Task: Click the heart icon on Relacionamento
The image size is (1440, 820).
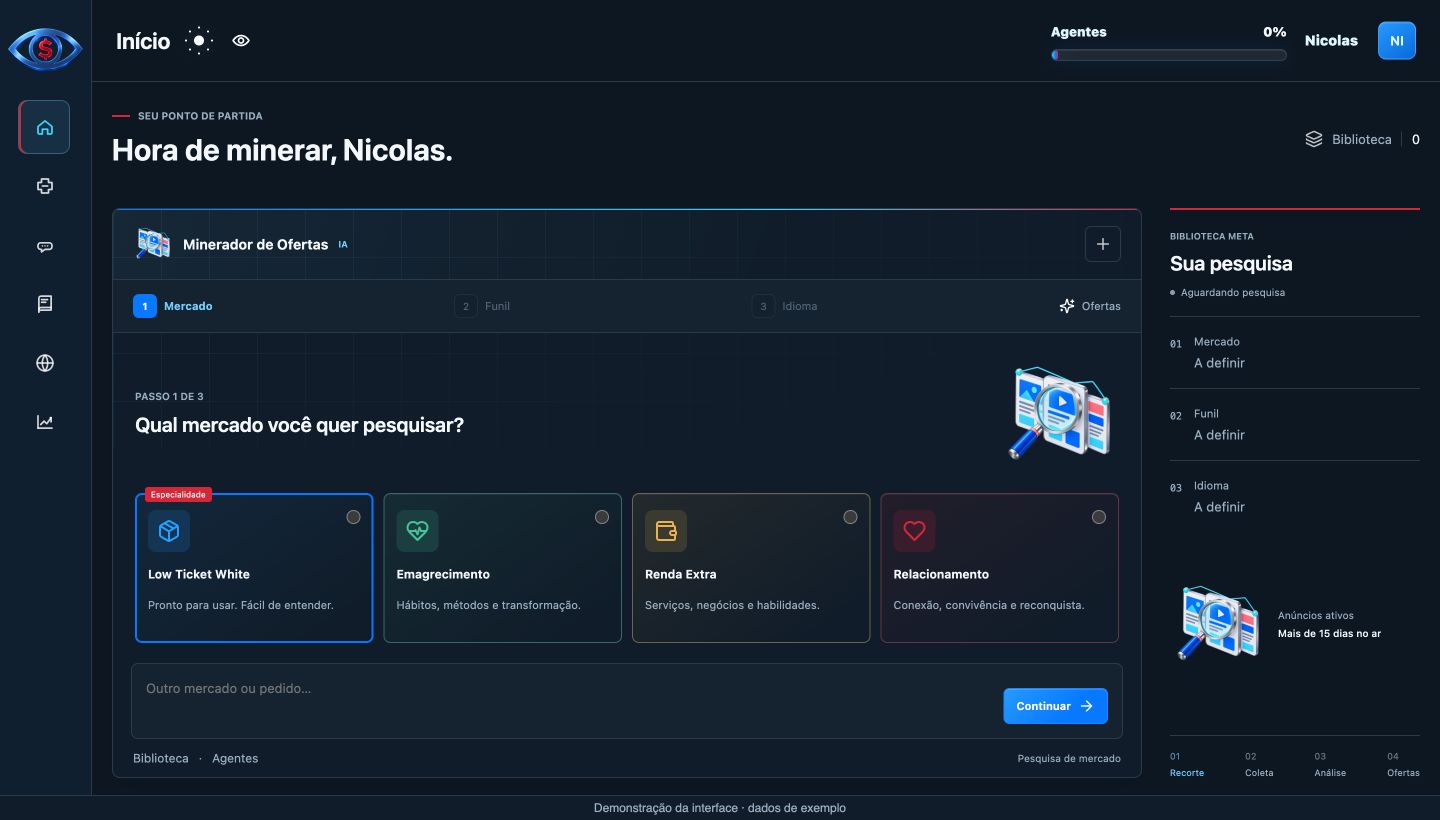Action: tap(914, 531)
